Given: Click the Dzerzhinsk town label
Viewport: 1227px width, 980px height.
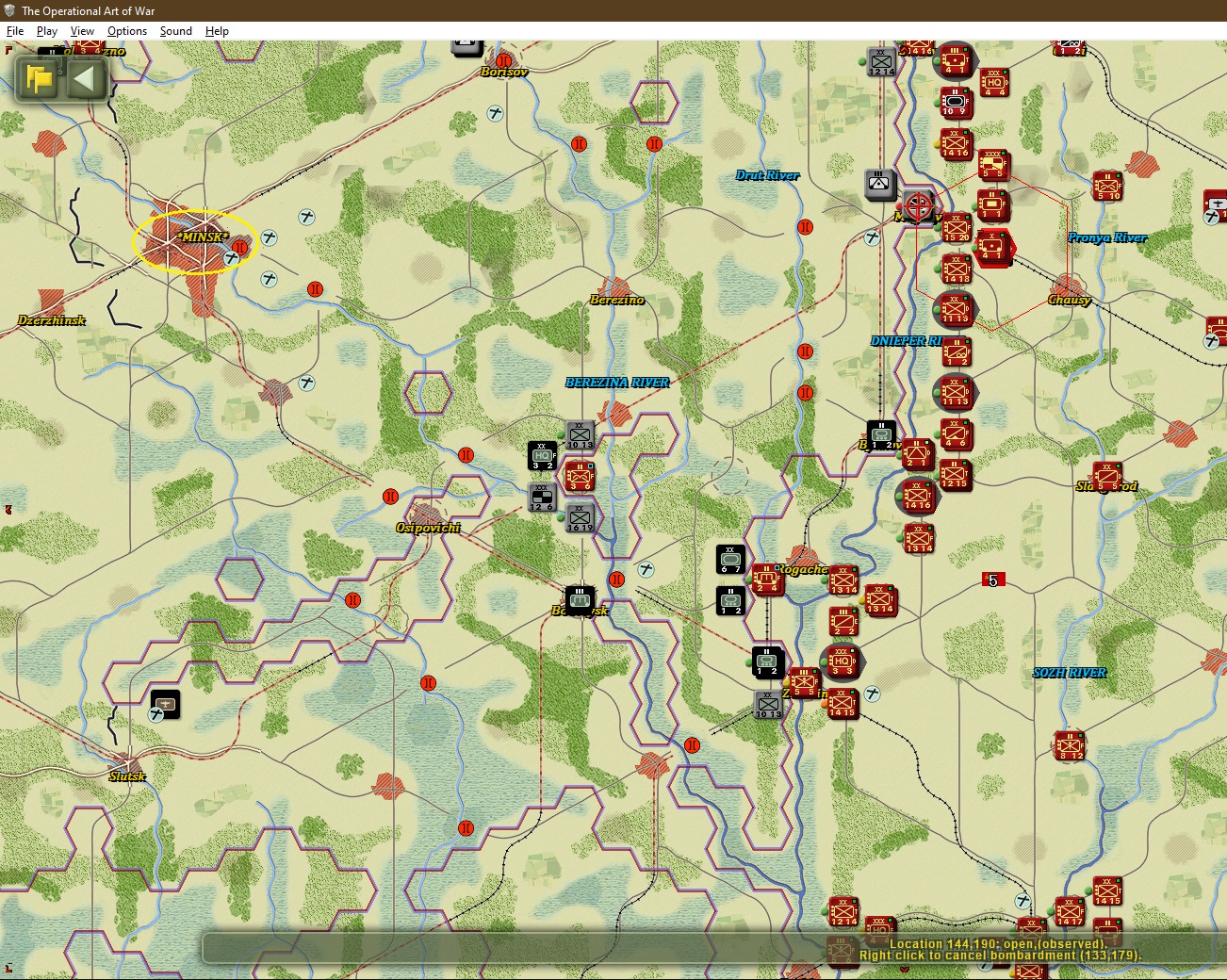Looking at the screenshot, I should click(52, 320).
